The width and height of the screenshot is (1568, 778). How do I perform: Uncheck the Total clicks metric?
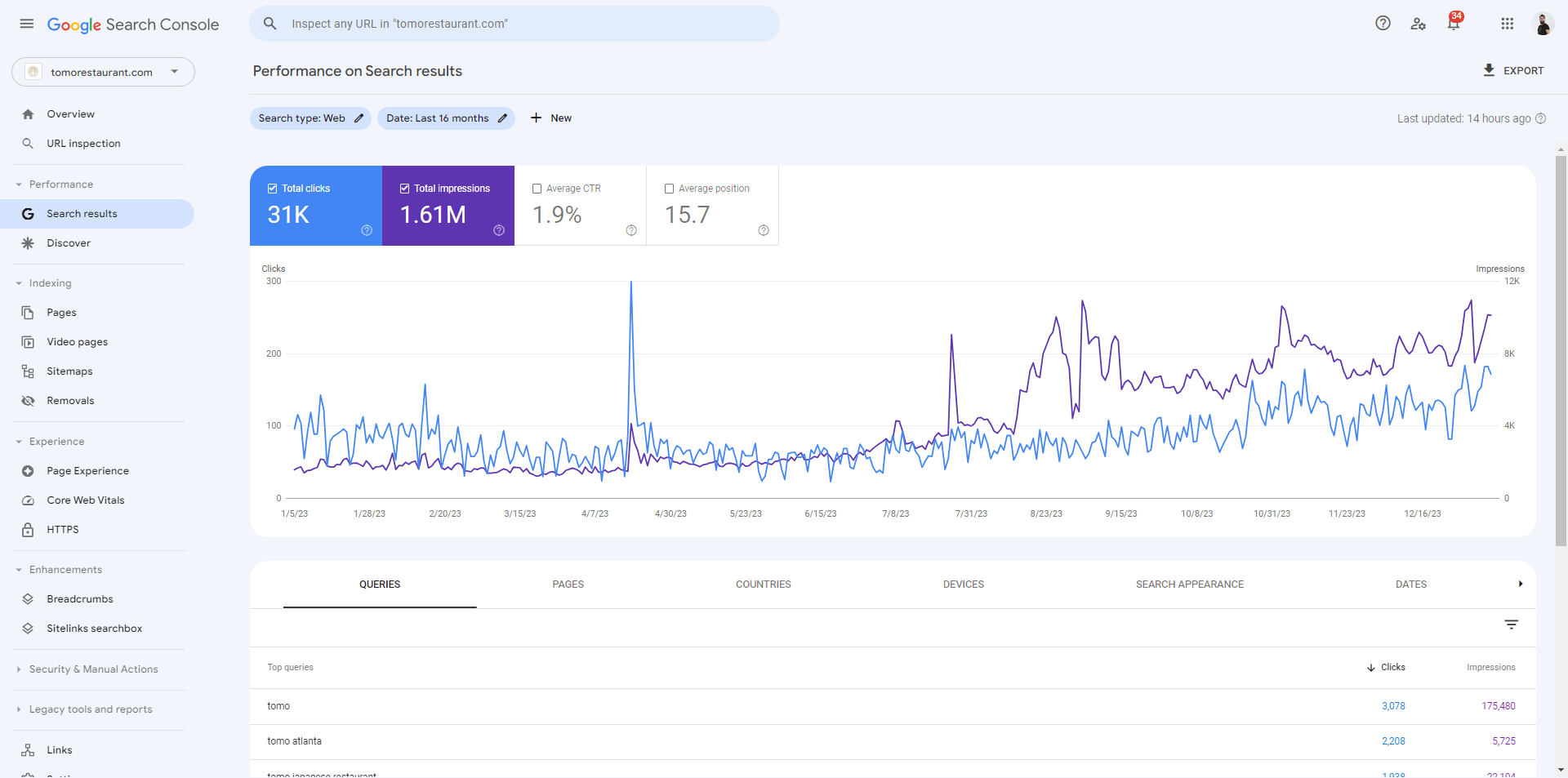272,188
